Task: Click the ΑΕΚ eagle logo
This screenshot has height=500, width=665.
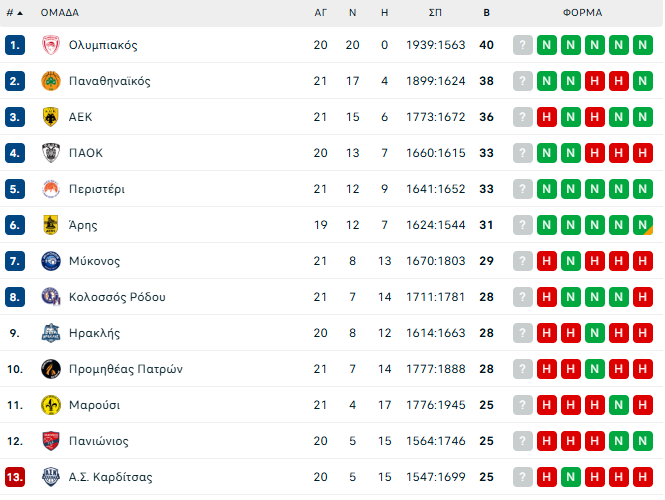Action: tap(51, 117)
